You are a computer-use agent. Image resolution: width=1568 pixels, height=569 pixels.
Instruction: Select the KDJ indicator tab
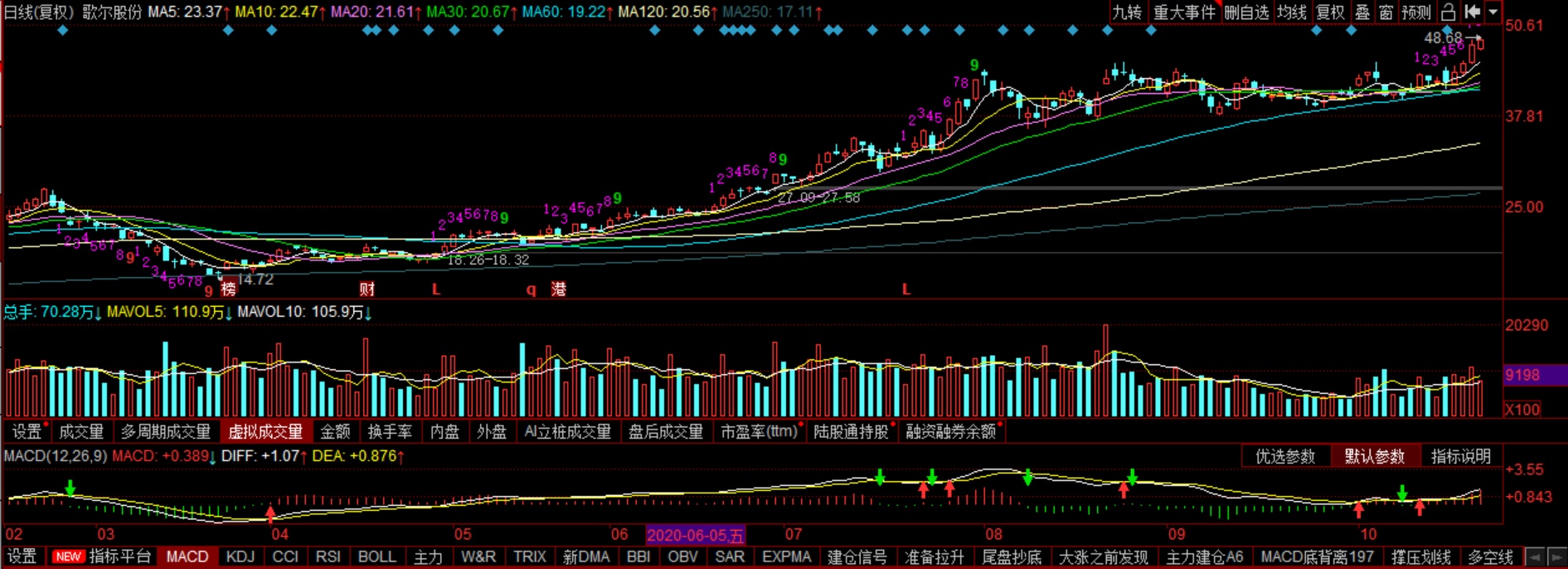coord(240,557)
